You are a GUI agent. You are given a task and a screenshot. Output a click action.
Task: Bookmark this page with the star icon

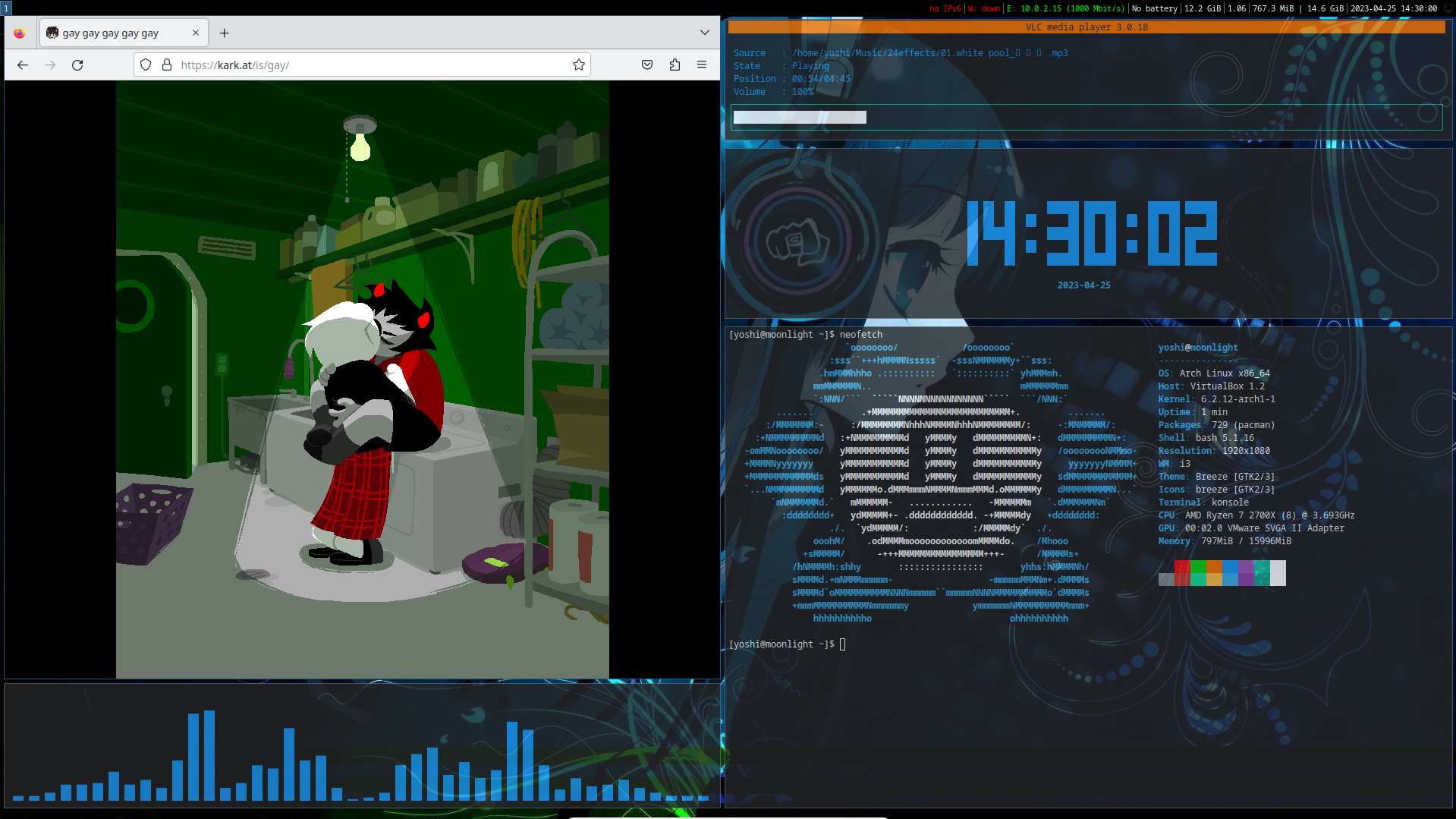tap(579, 65)
